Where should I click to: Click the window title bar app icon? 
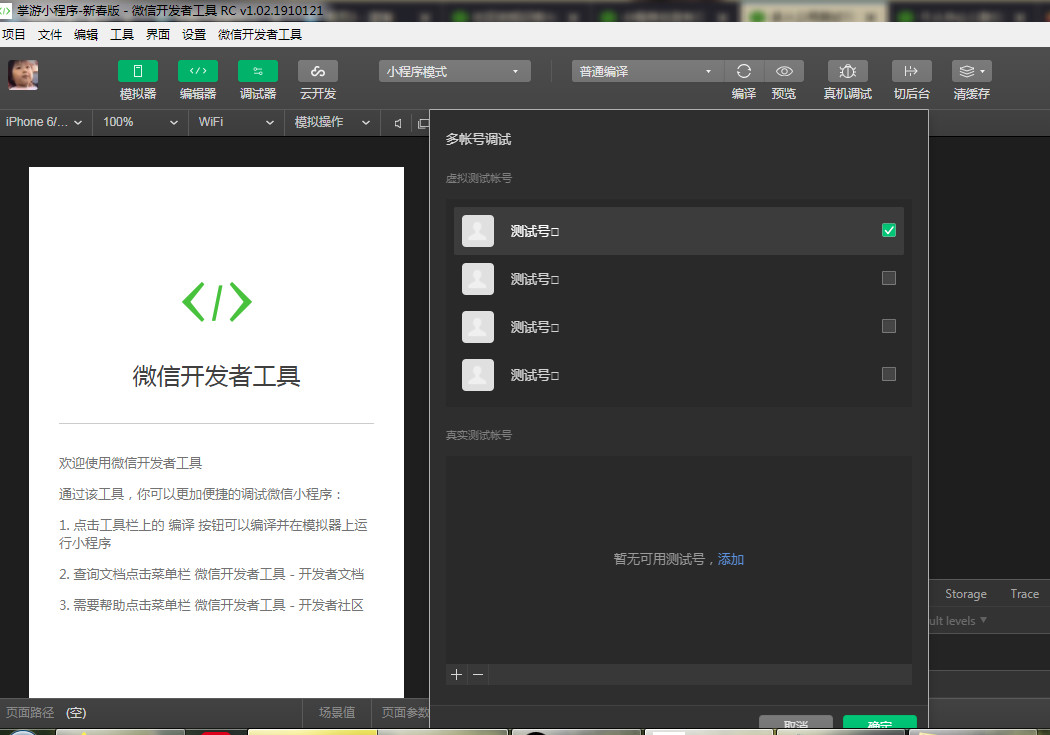click(x=5, y=10)
